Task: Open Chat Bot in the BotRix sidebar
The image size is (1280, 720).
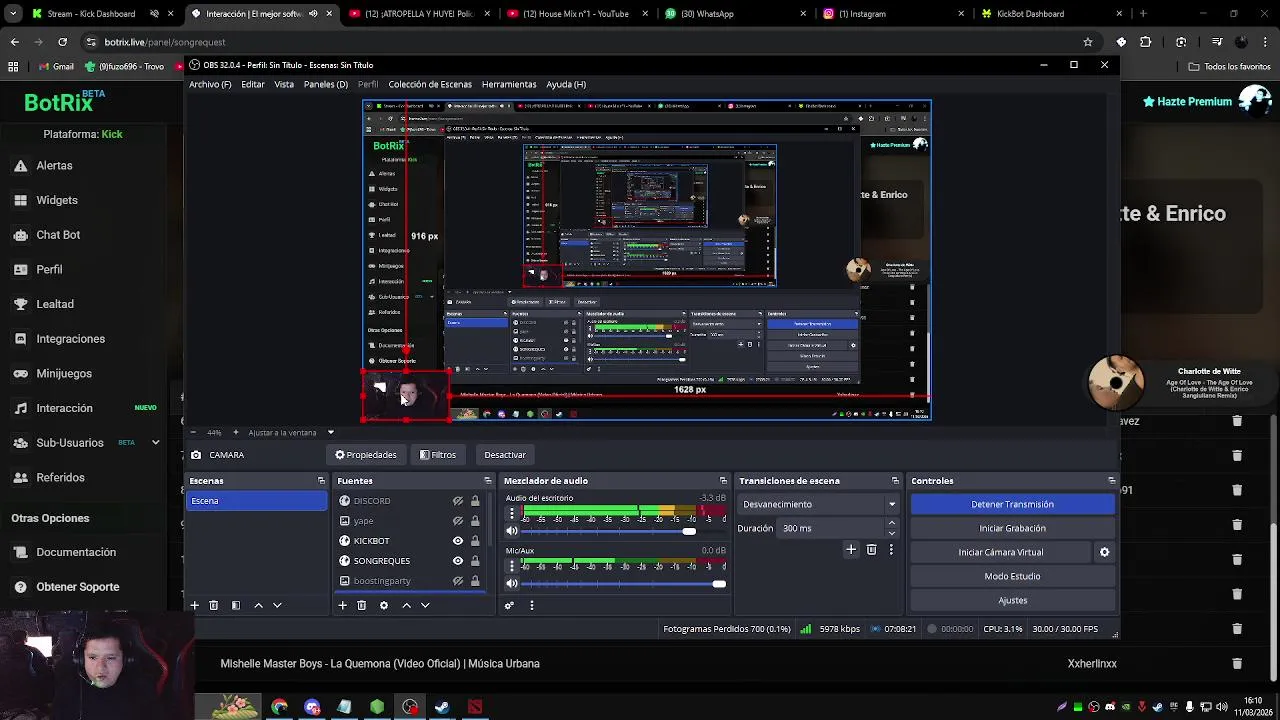Action: pyautogui.click(x=58, y=234)
